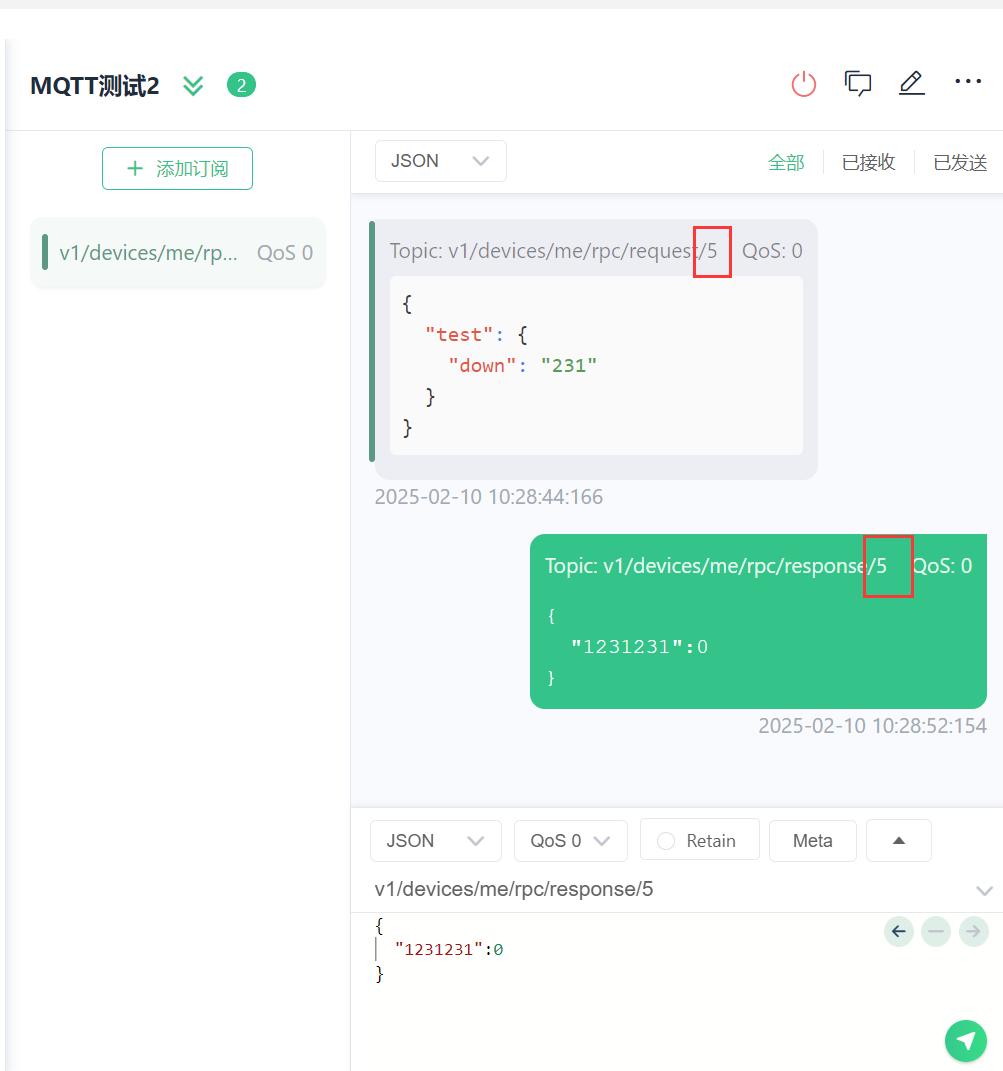Viewport: 1003px width, 1071px height.
Task: Click the pencil edit connection icon
Action: click(x=911, y=84)
